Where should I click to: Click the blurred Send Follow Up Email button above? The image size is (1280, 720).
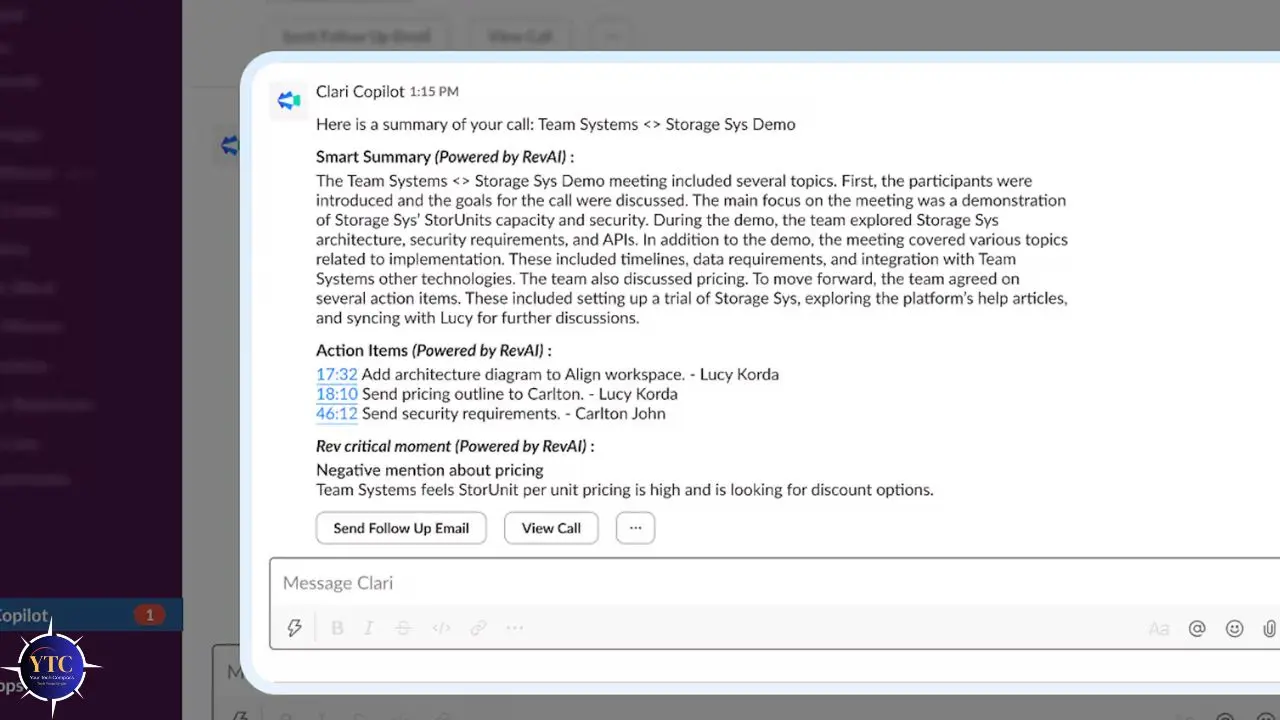click(x=356, y=36)
